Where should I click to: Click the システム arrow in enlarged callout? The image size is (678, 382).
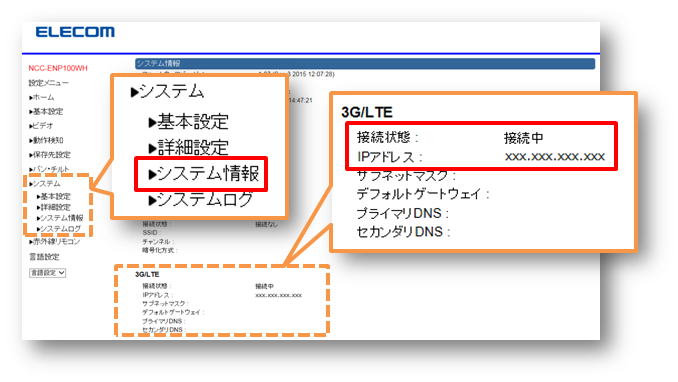[x=167, y=92]
